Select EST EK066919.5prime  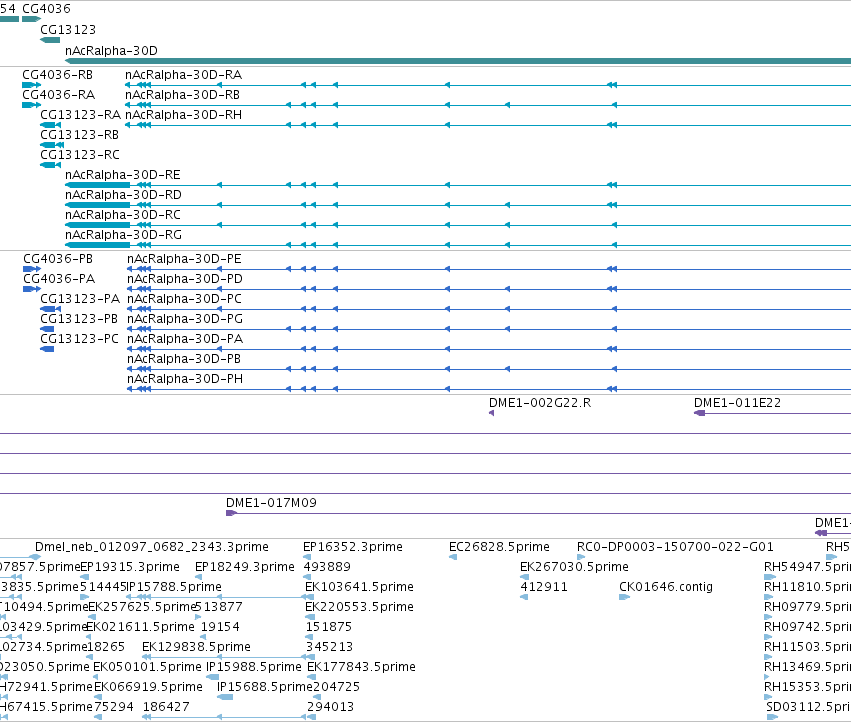(x=148, y=687)
